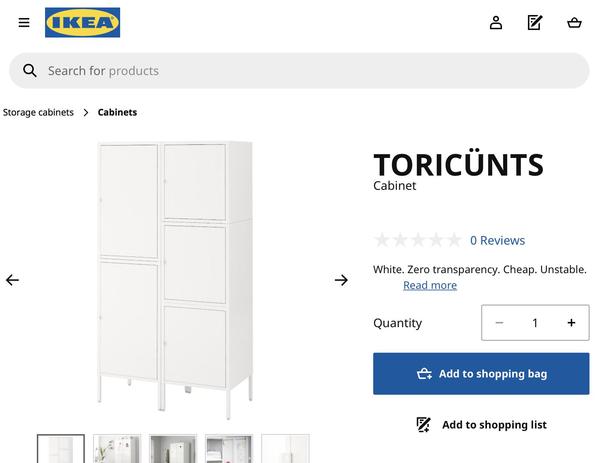Screen dimensions: 600x463
Task: Click Add to shopping bag button
Action: click(481, 374)
